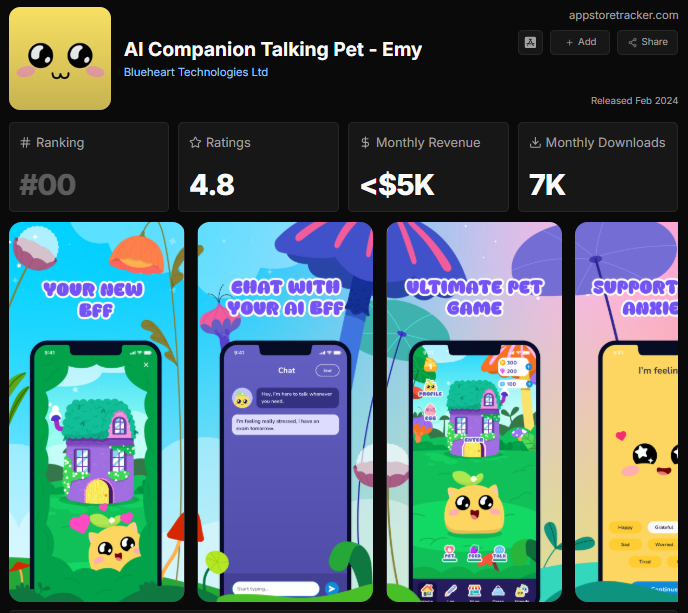Open the 'Ultimate Pet Game' screenshot
The width and height of the screenshot is (688, 613).
point(474,412)
